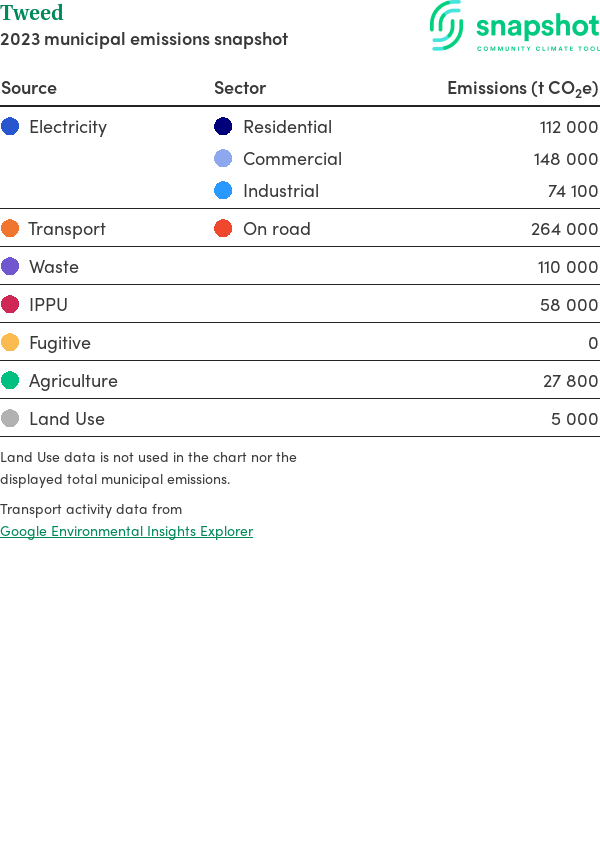Click the yellow Fugitive source dot
Viewport: 600px width, 850px height.
pos(10,343)
